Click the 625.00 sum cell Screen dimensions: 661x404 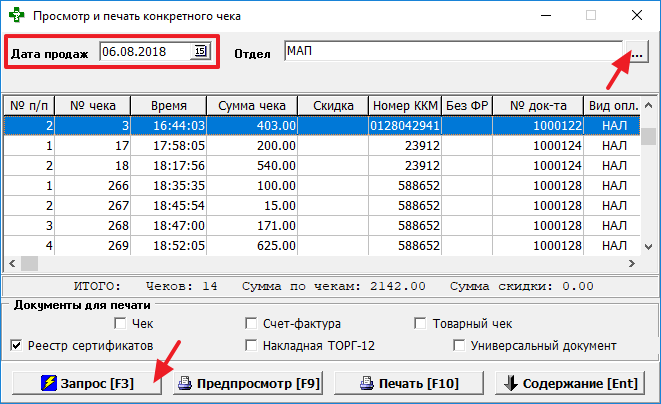252,245
